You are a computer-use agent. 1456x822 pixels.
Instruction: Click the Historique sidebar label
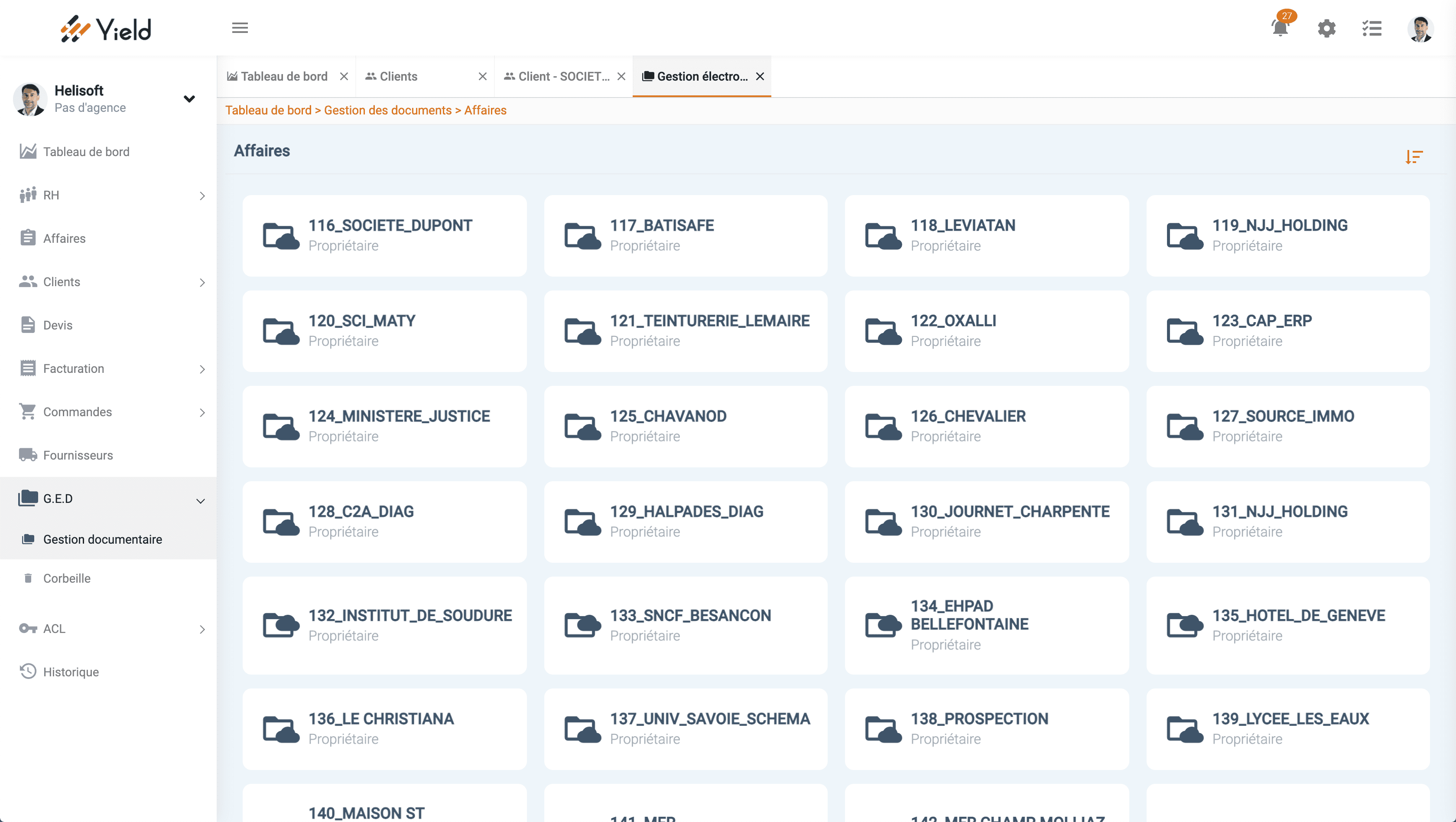tap(71, 672)
